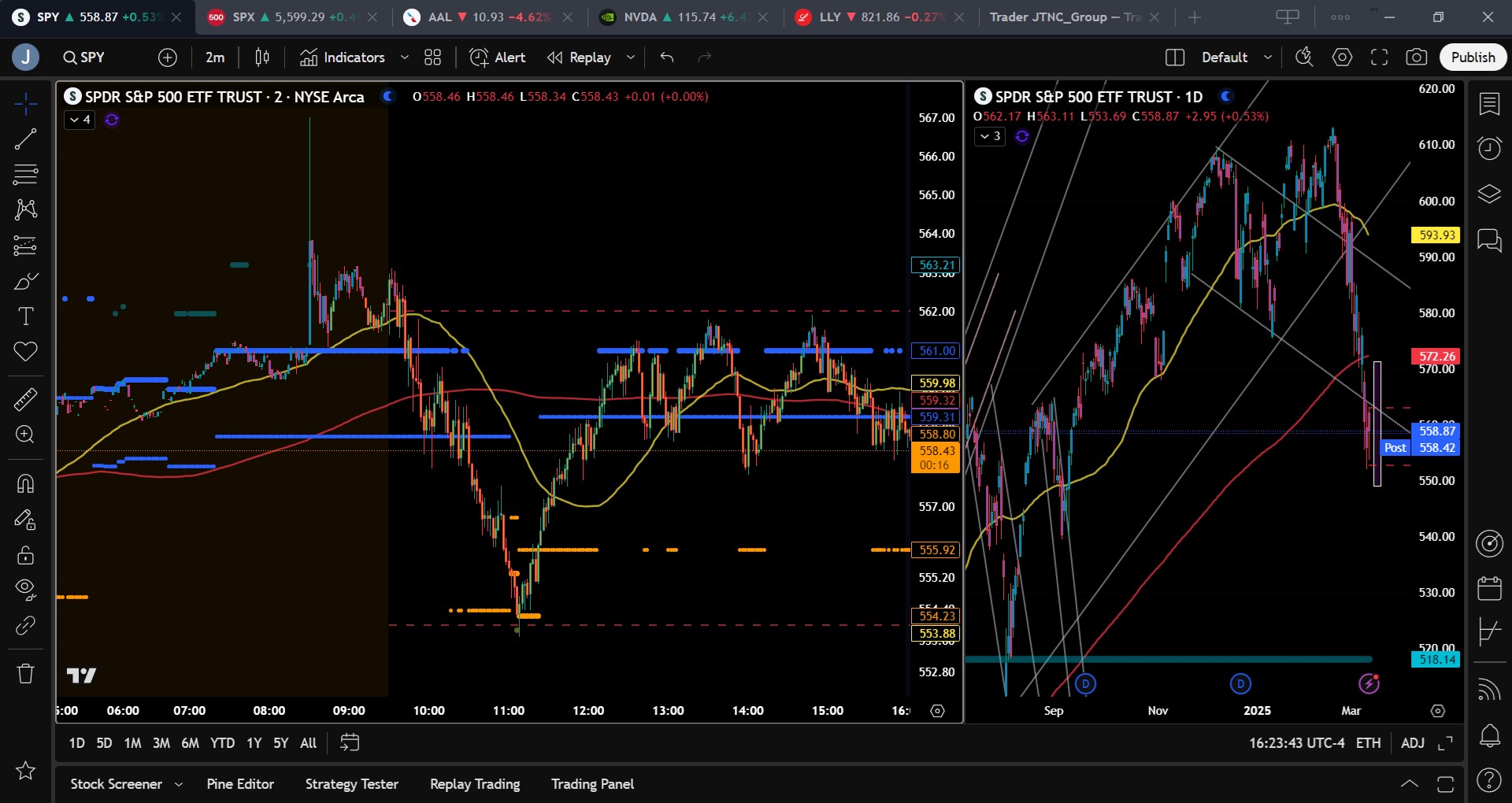
Task: Open the SPY symbol search
Action: pos(84,57)
